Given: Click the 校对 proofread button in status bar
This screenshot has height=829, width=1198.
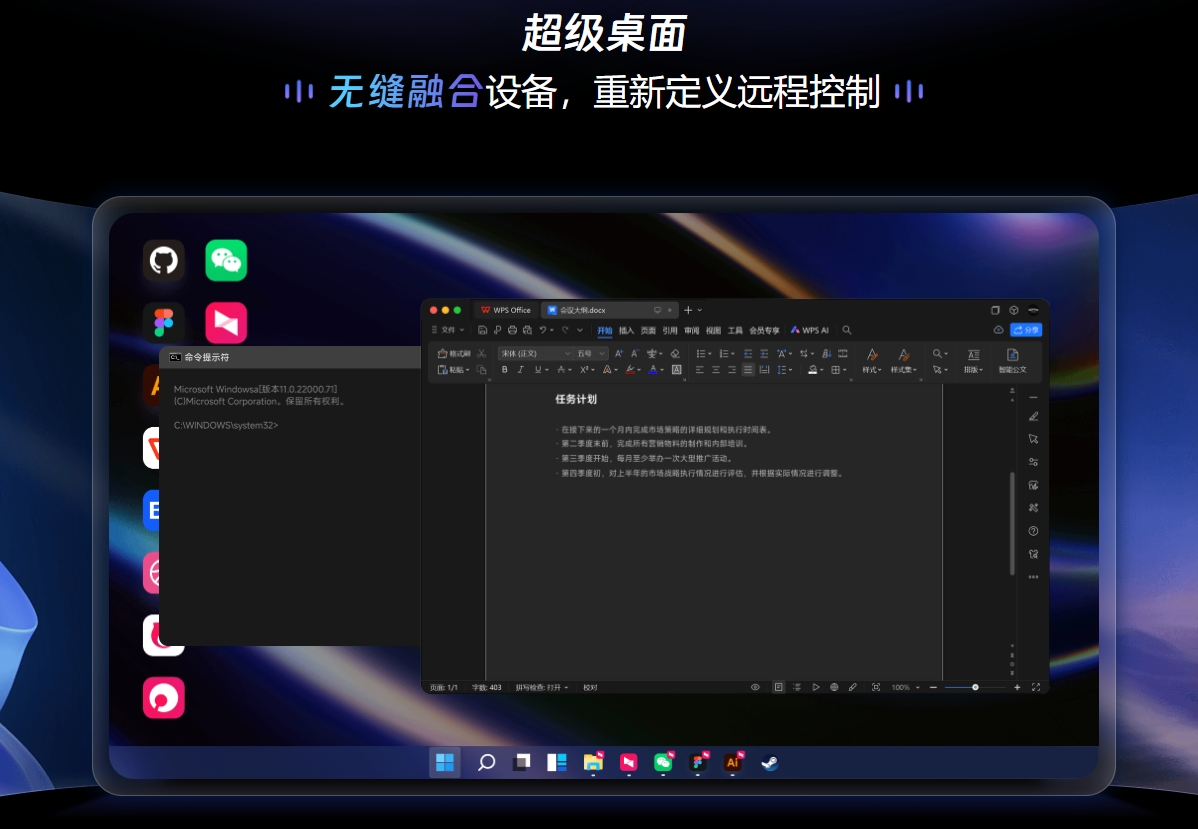Looking at the screenshot, I should (590, 687).
